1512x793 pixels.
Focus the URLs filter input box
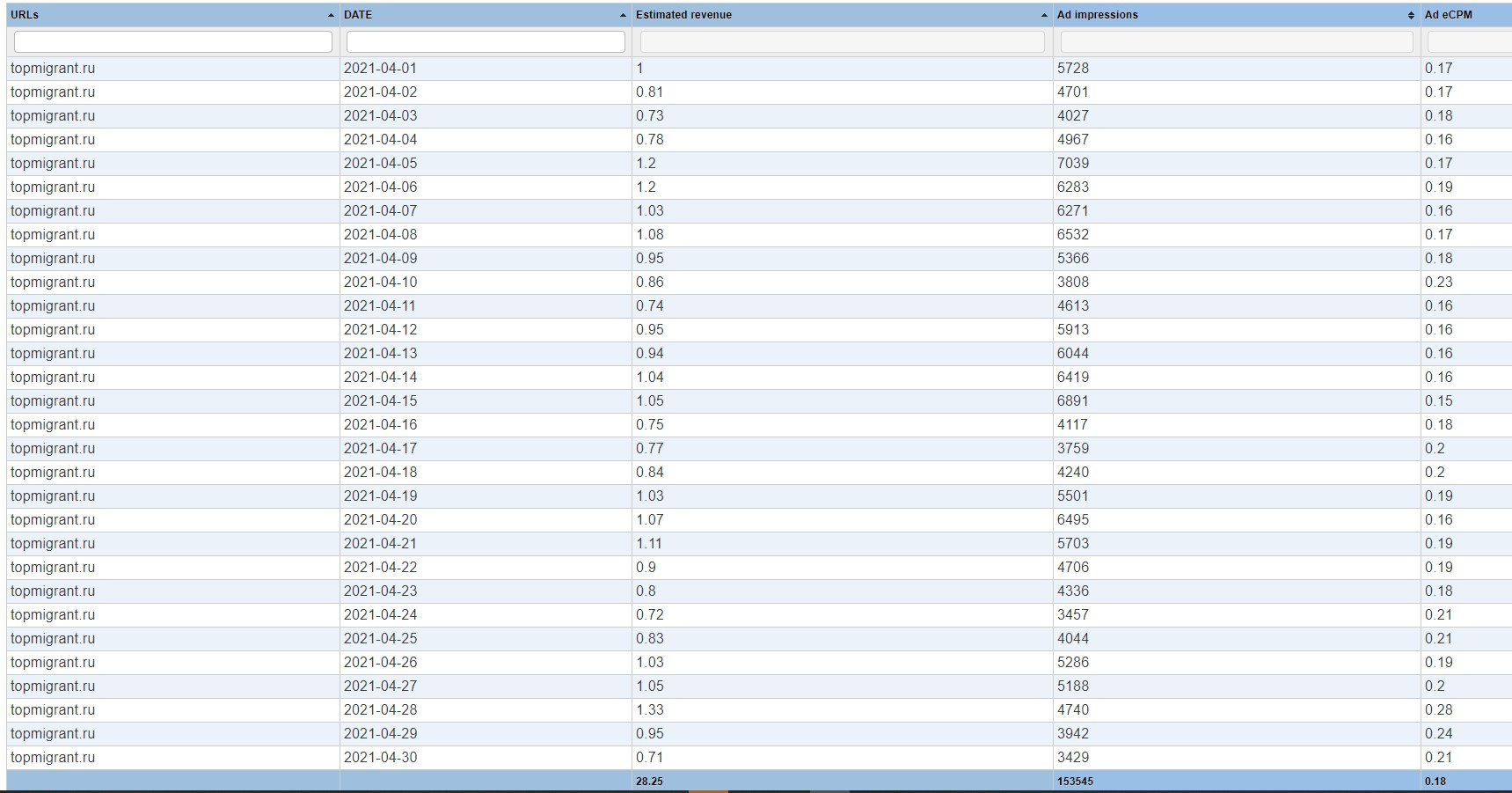[x=173, y=41]
